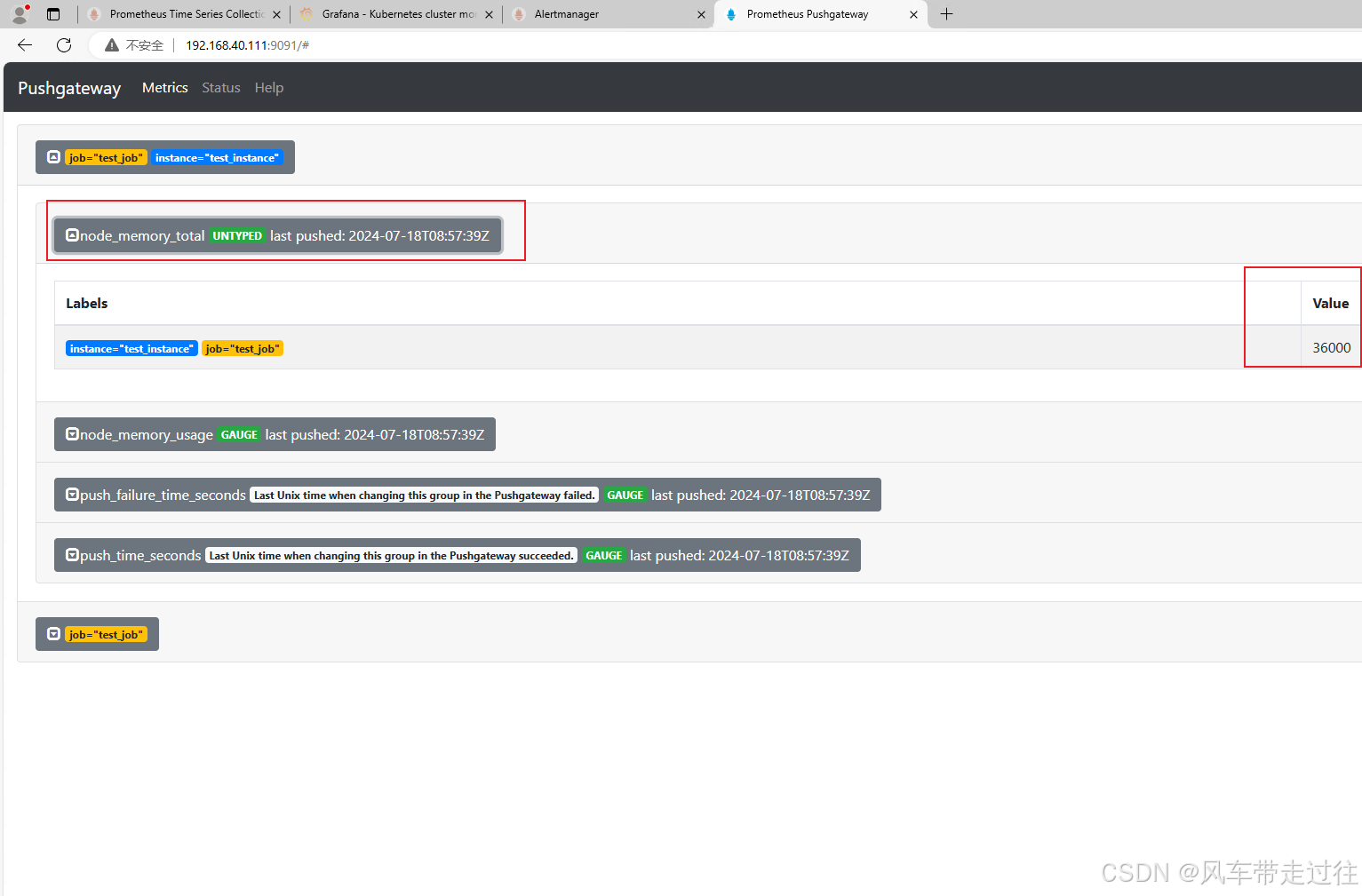Image resolution: width=1362 pixels, height=896 pixels.
Task: Click the browser back arrow
Action: tap(25, 45)
